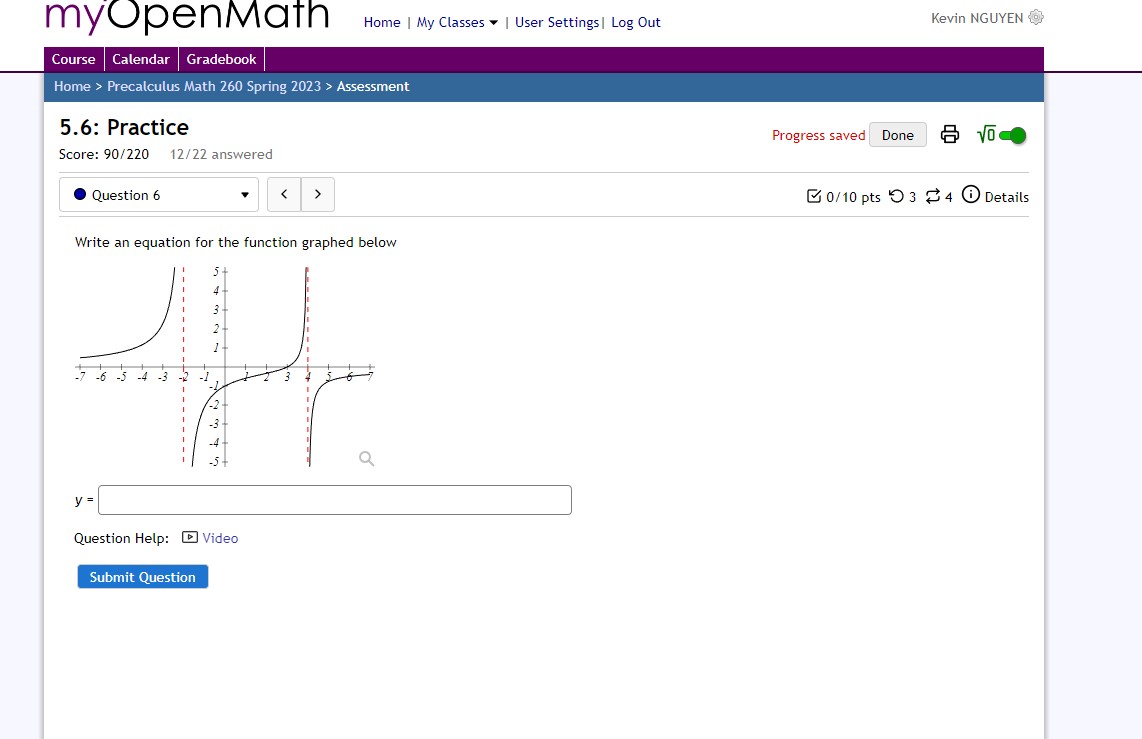This screenshot has width=1142, height=739.
Task: Click the 0/10 pts checkmark score icon
Action: (814, 196)
